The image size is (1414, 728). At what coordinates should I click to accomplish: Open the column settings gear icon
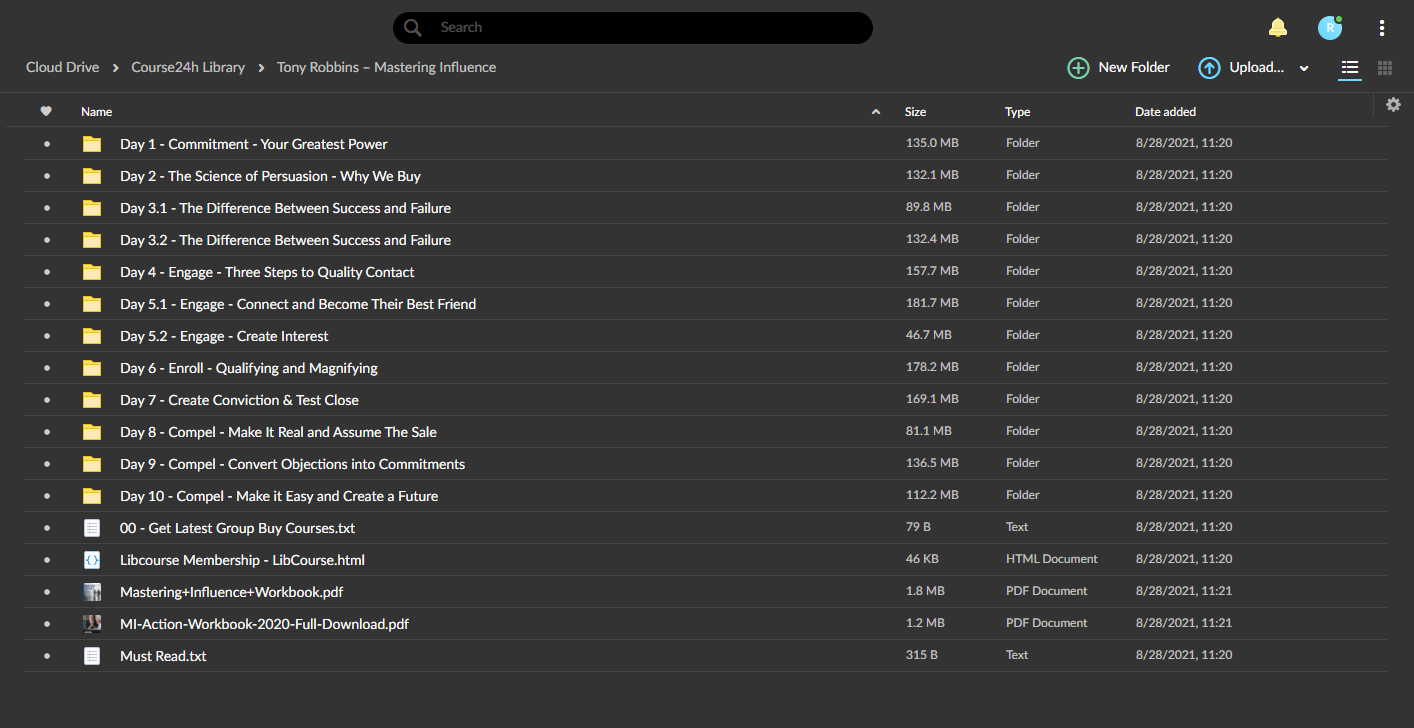[1393, 104]
